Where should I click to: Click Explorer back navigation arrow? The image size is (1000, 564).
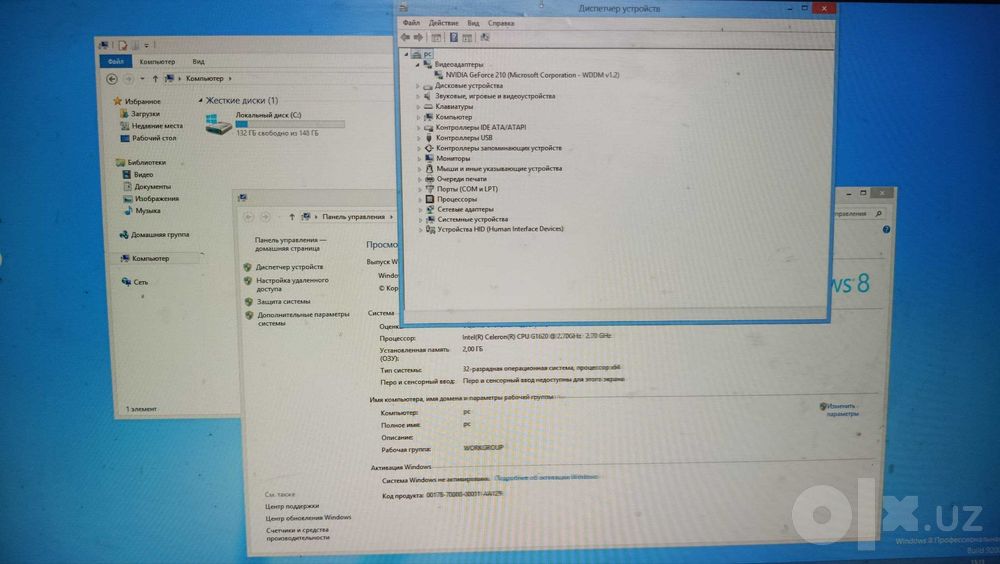(112, 79)
